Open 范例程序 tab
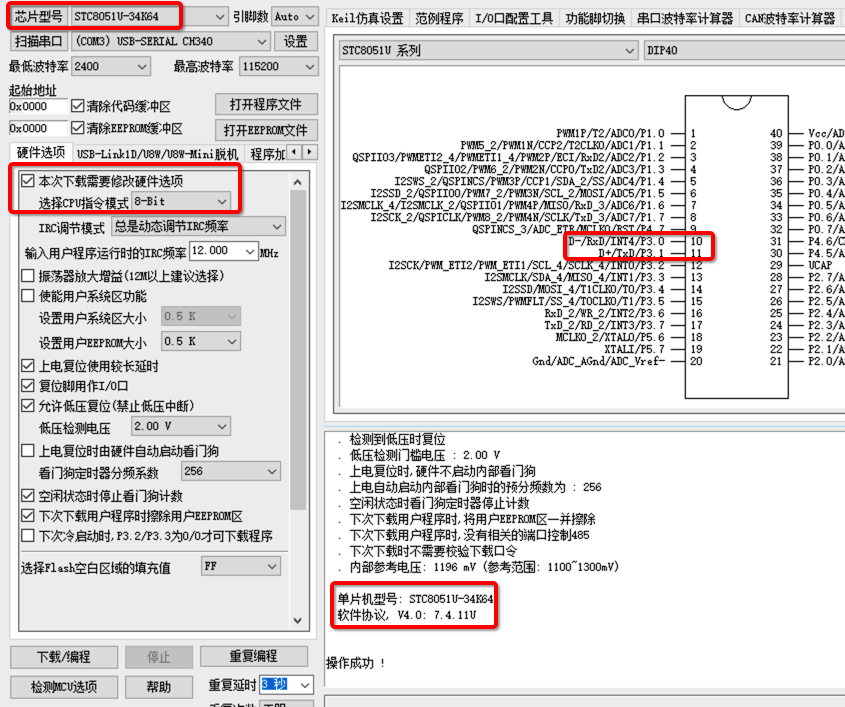 [x=439, y=18]
